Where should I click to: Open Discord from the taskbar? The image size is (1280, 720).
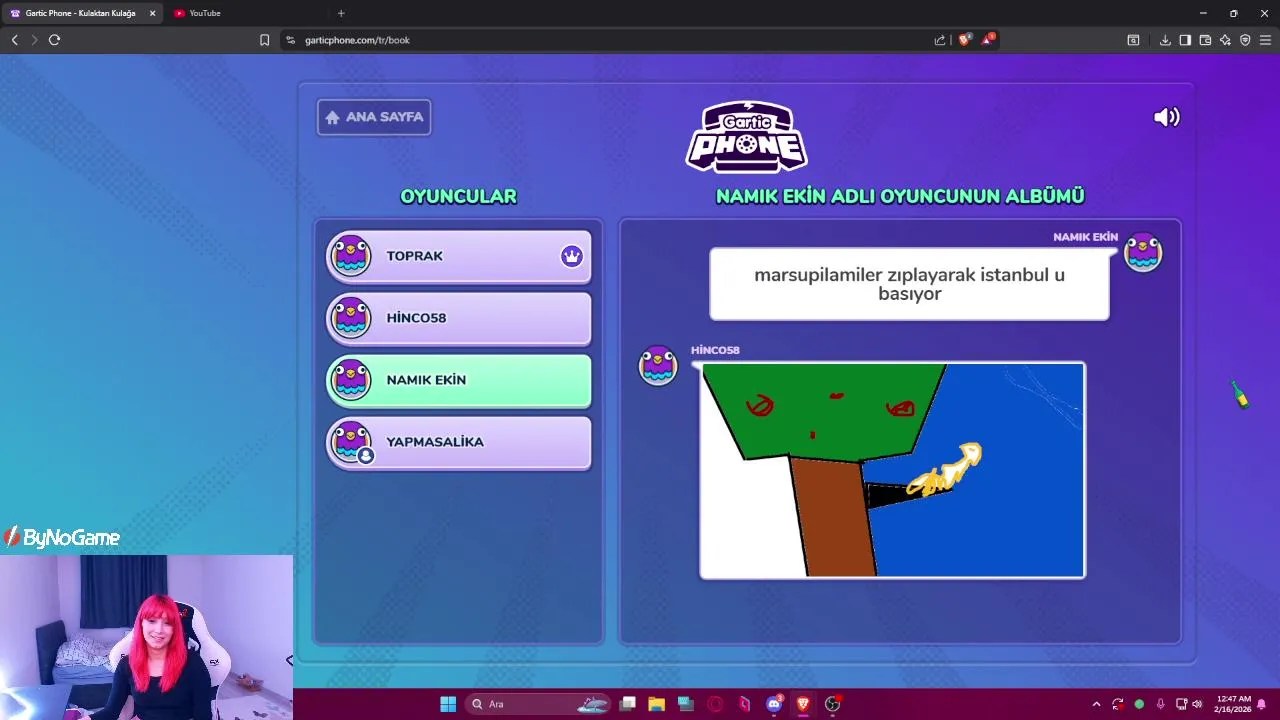pos(774,704)
